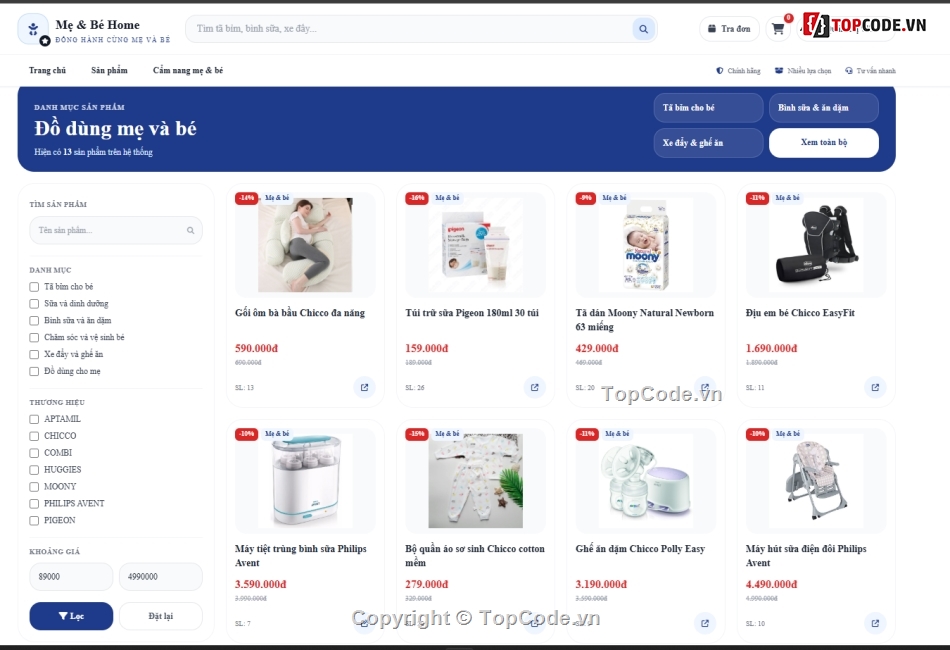Click the Mẹ & Bé Home logo icon
Image resolution: width=950 pixels, height=650 pixels.
[x=33, y=28]
